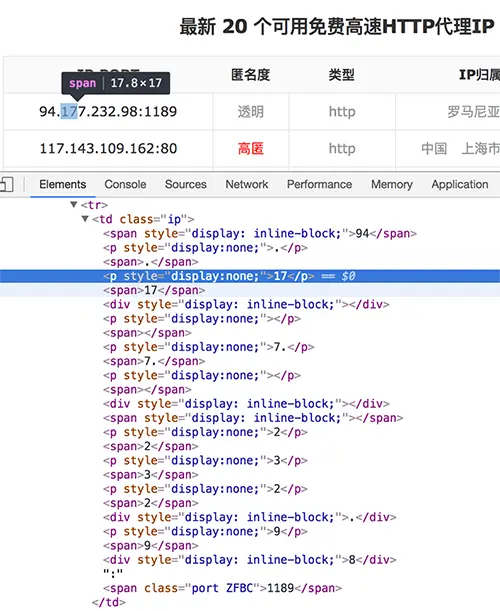This screenshot has height=611, width=500.
Task: Toggle device toolbar icon in DevTools
Action: coord(6,184)
